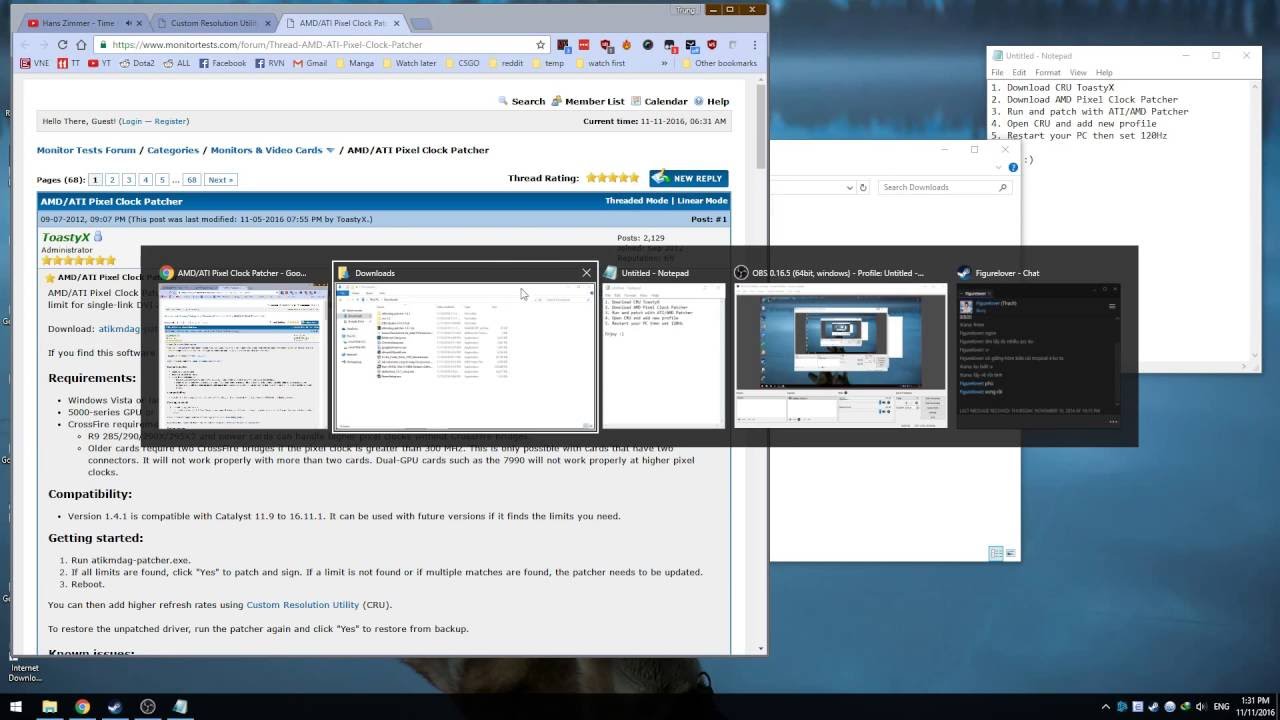Show hidden system tray icons
The image size is (1280, 720).
tap(1108, 706)
